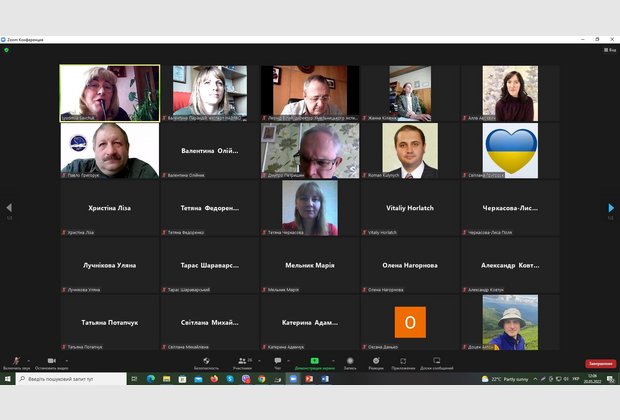The width and height of the screenshot is (620, 420).
Task: Open the Безопасность security shield
Action: (206, 361)
